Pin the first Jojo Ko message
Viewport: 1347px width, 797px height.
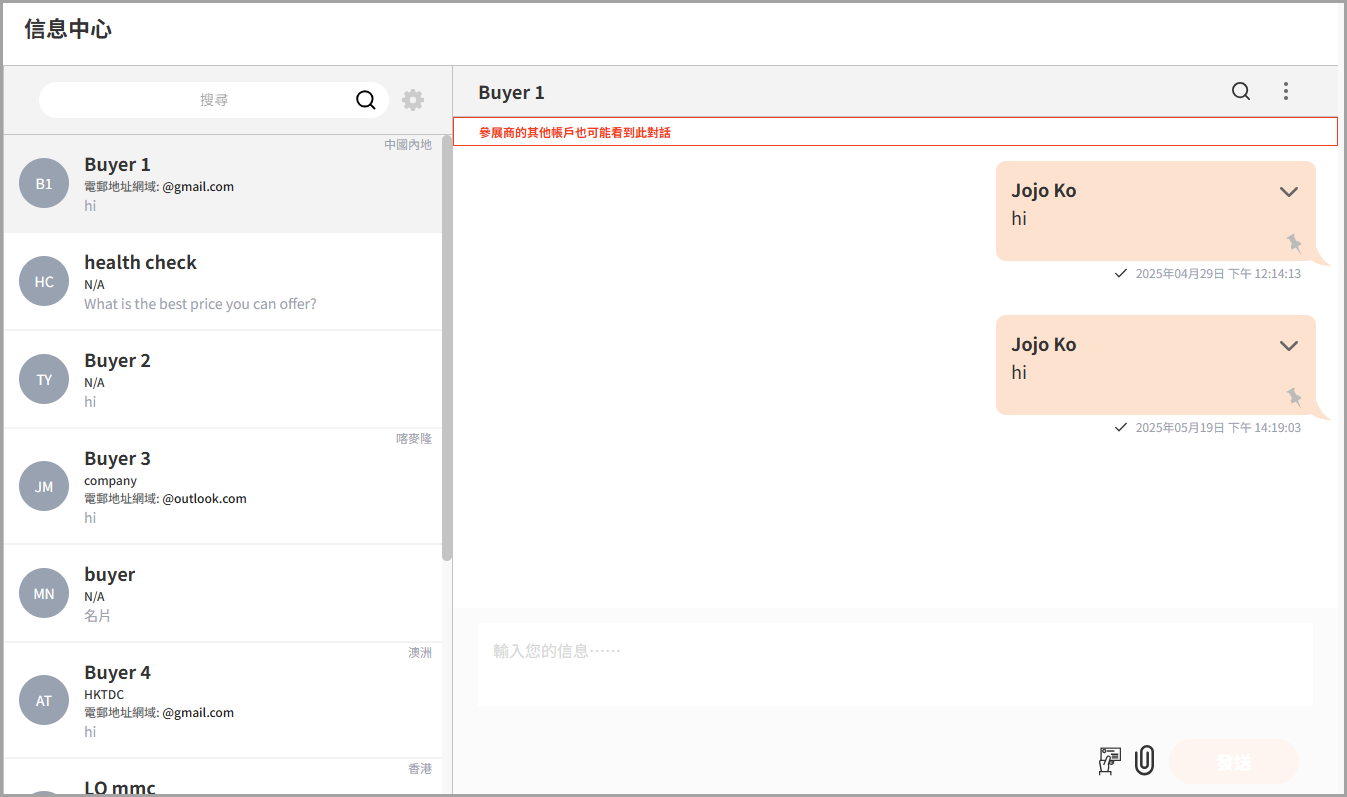point(1294,243)
